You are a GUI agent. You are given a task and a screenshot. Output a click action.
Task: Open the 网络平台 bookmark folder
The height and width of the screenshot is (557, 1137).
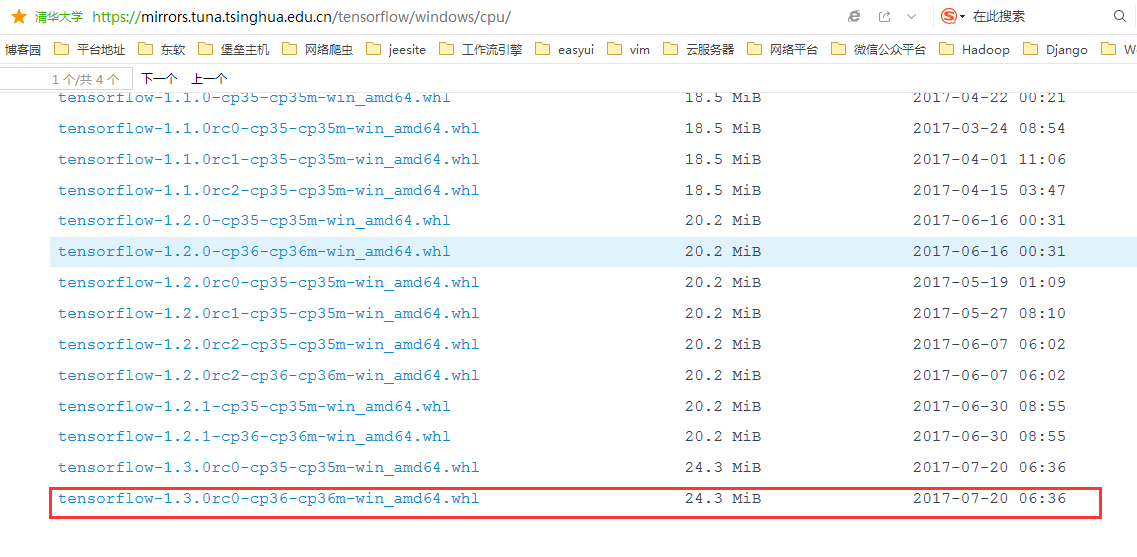pyautogui.click(x=782, y=49)
